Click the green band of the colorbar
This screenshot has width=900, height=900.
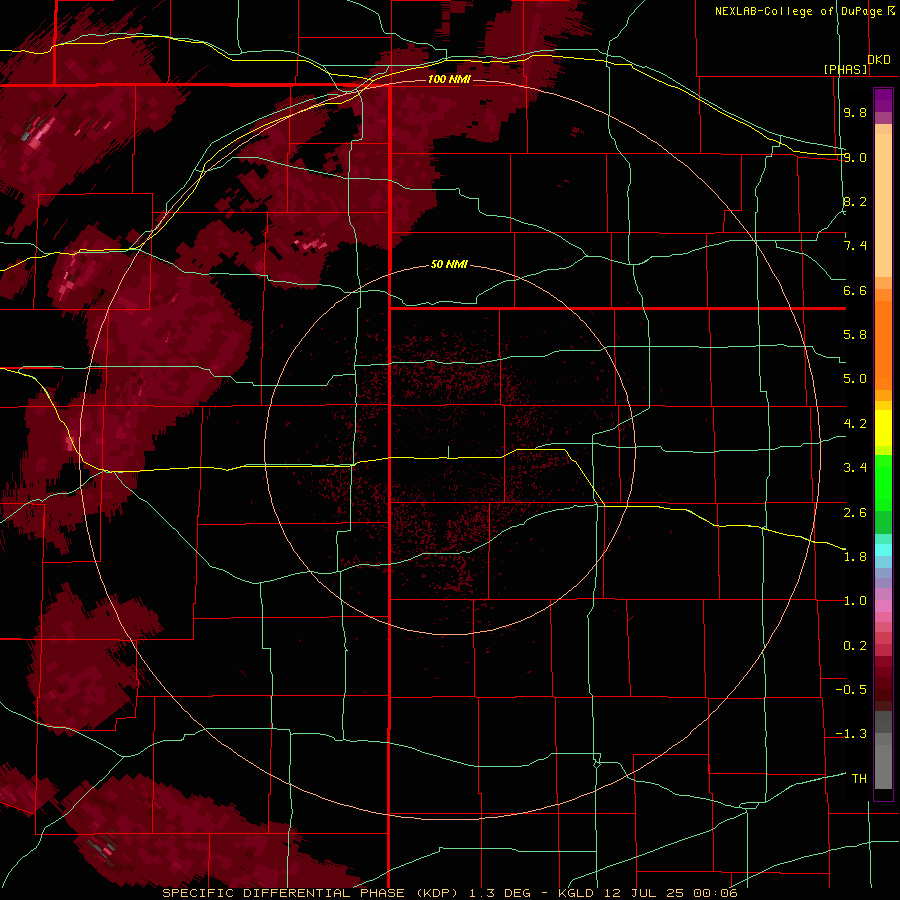point(883,482)
